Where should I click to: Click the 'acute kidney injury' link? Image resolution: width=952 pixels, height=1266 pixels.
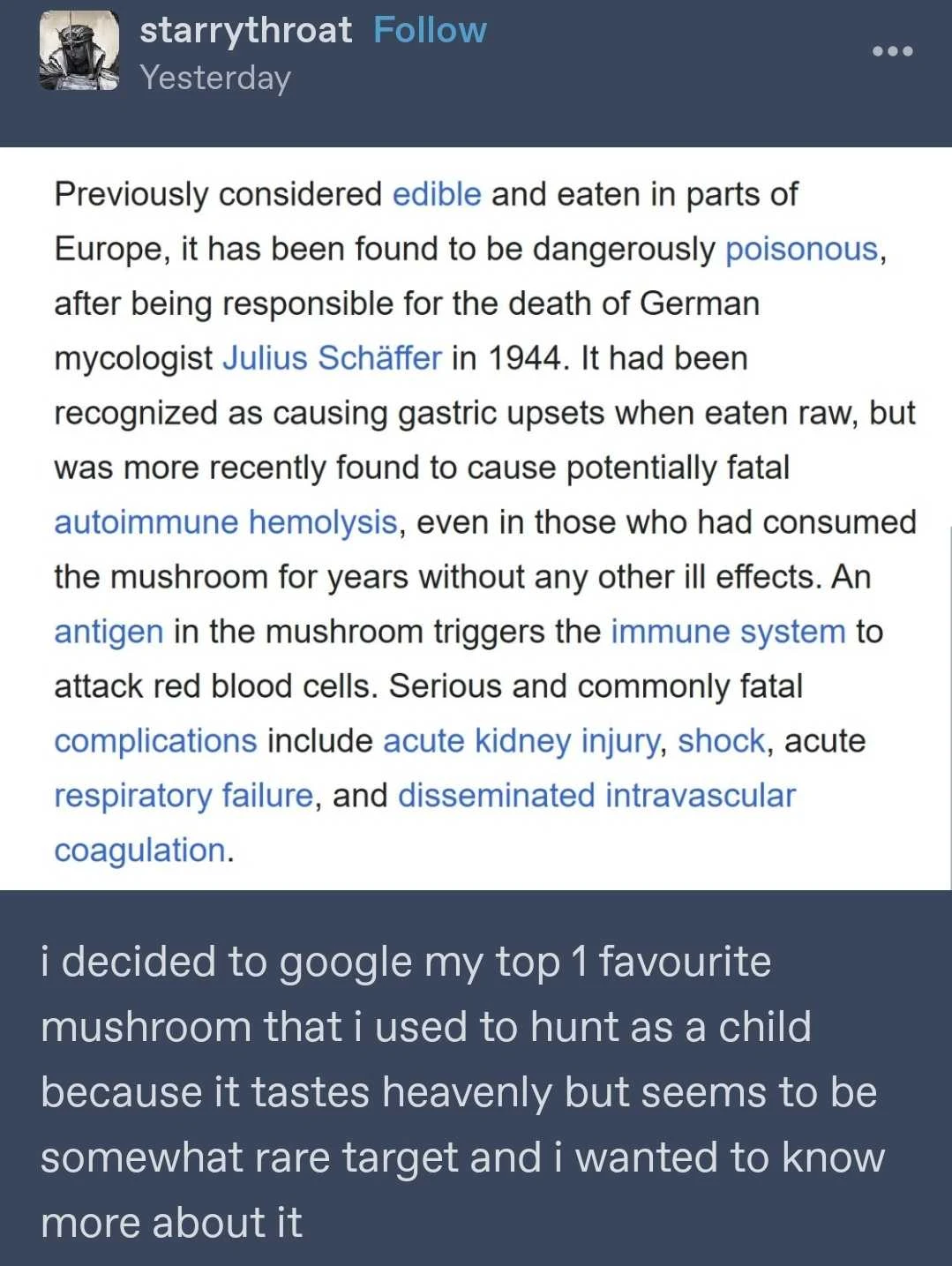click(521, 741)
